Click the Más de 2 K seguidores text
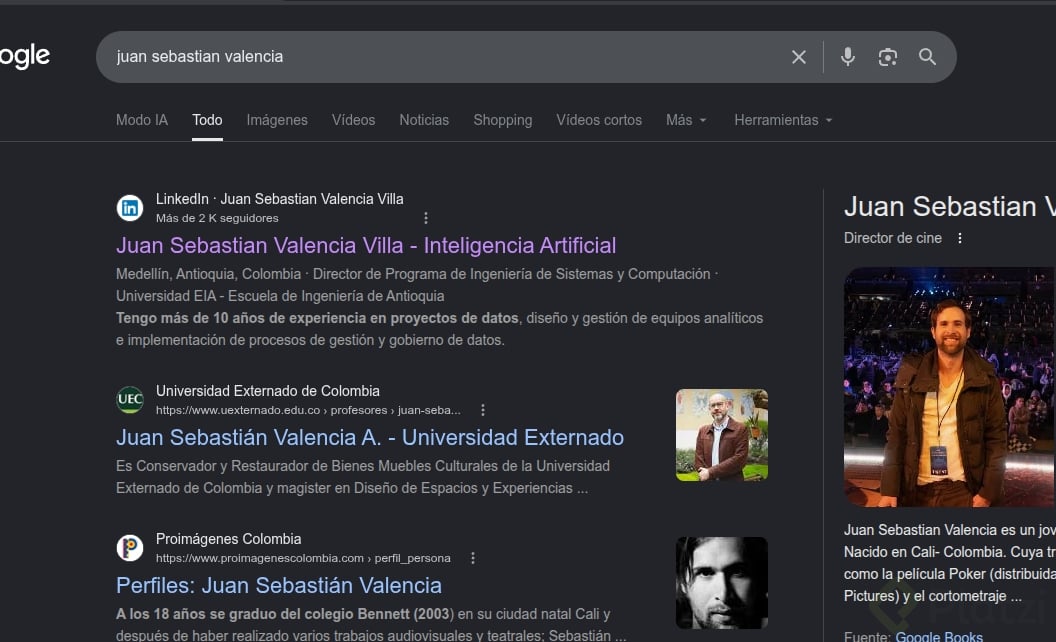 coord(217,218)
